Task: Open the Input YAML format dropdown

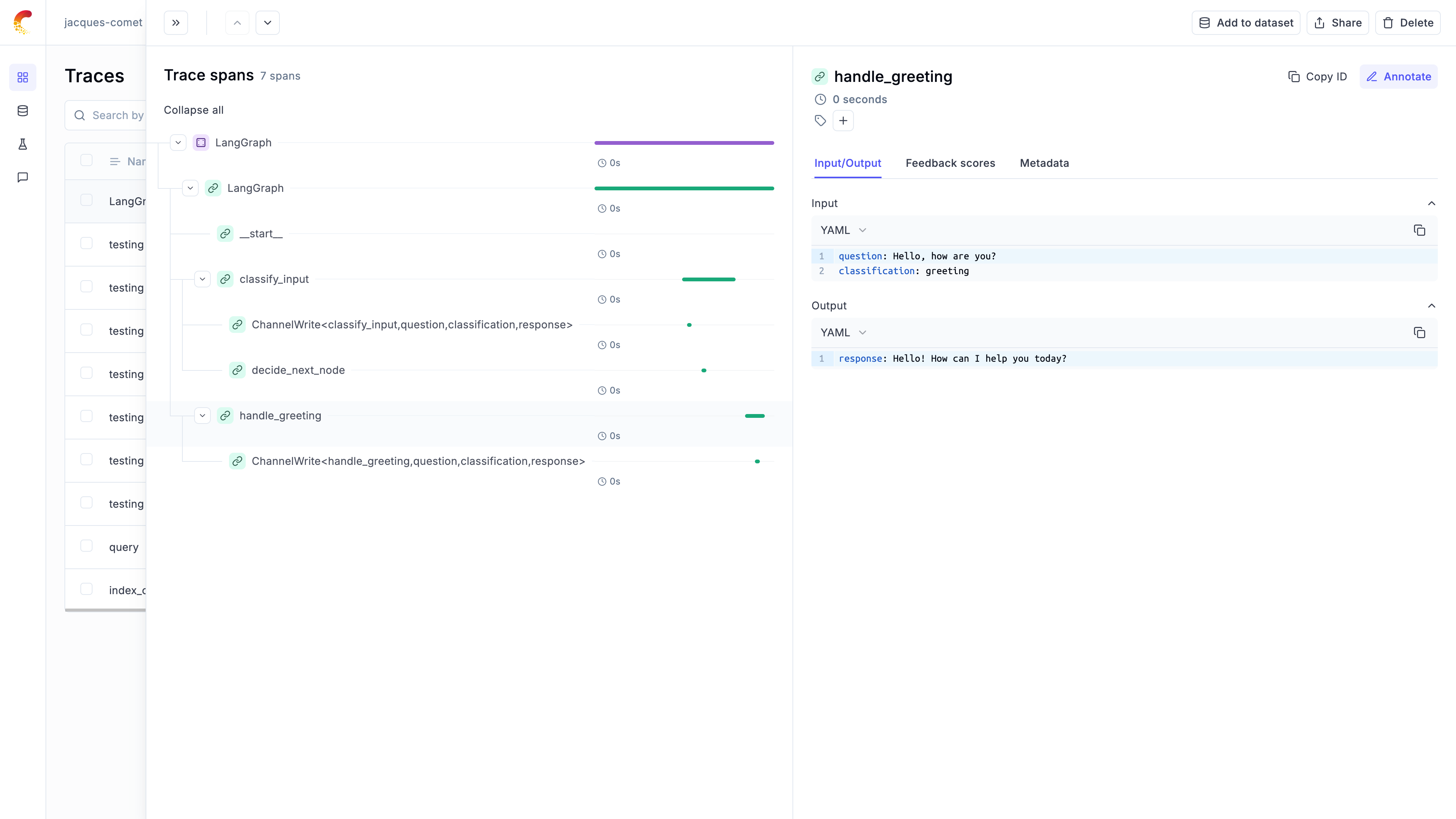Action: click(843, 230)
